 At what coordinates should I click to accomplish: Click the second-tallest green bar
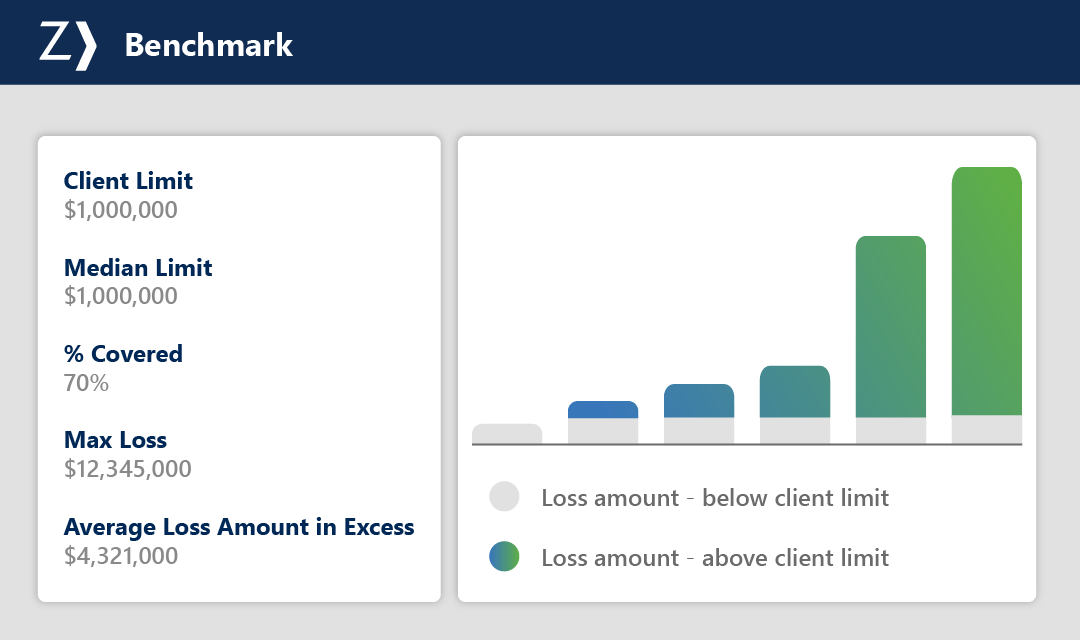(890, 326)
